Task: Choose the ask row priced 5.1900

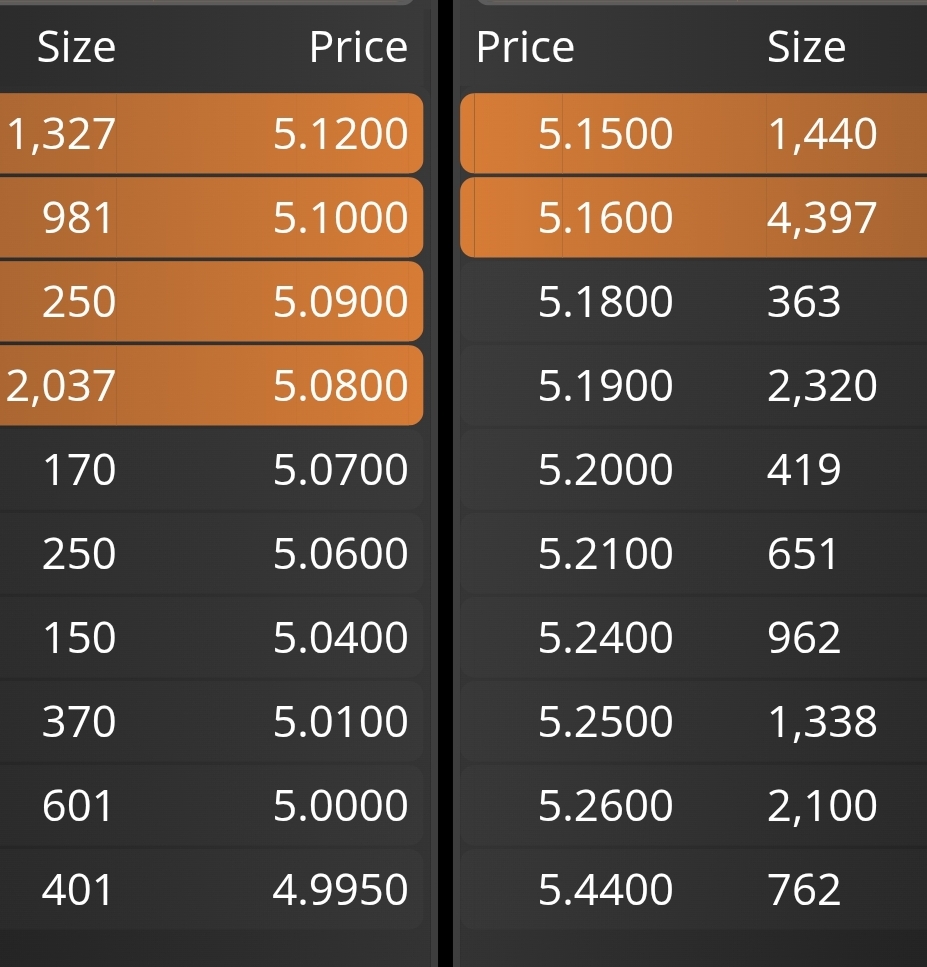Action: click(694, 385)
